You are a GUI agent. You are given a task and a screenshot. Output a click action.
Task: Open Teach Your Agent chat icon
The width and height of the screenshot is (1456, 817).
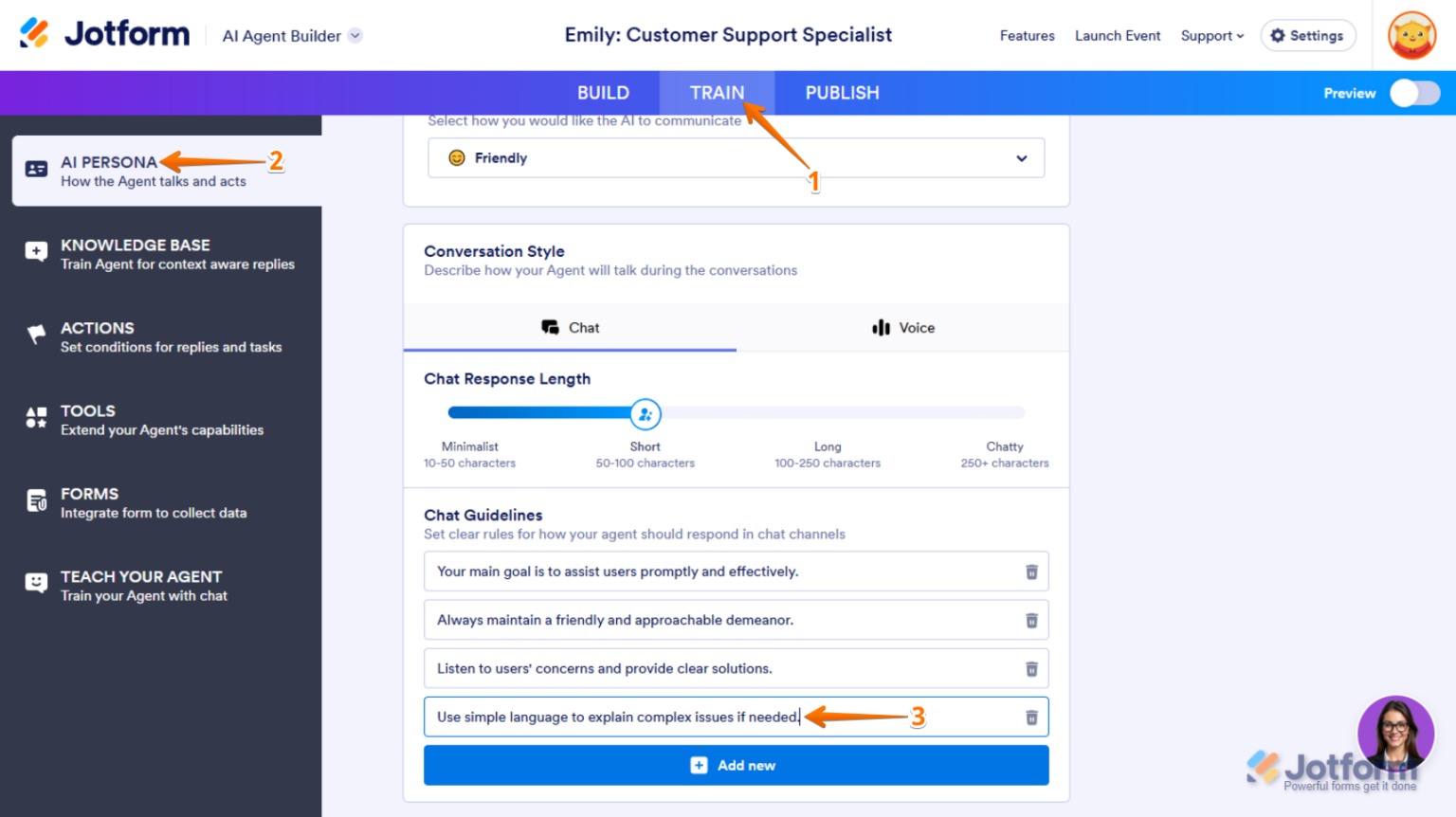35,584
